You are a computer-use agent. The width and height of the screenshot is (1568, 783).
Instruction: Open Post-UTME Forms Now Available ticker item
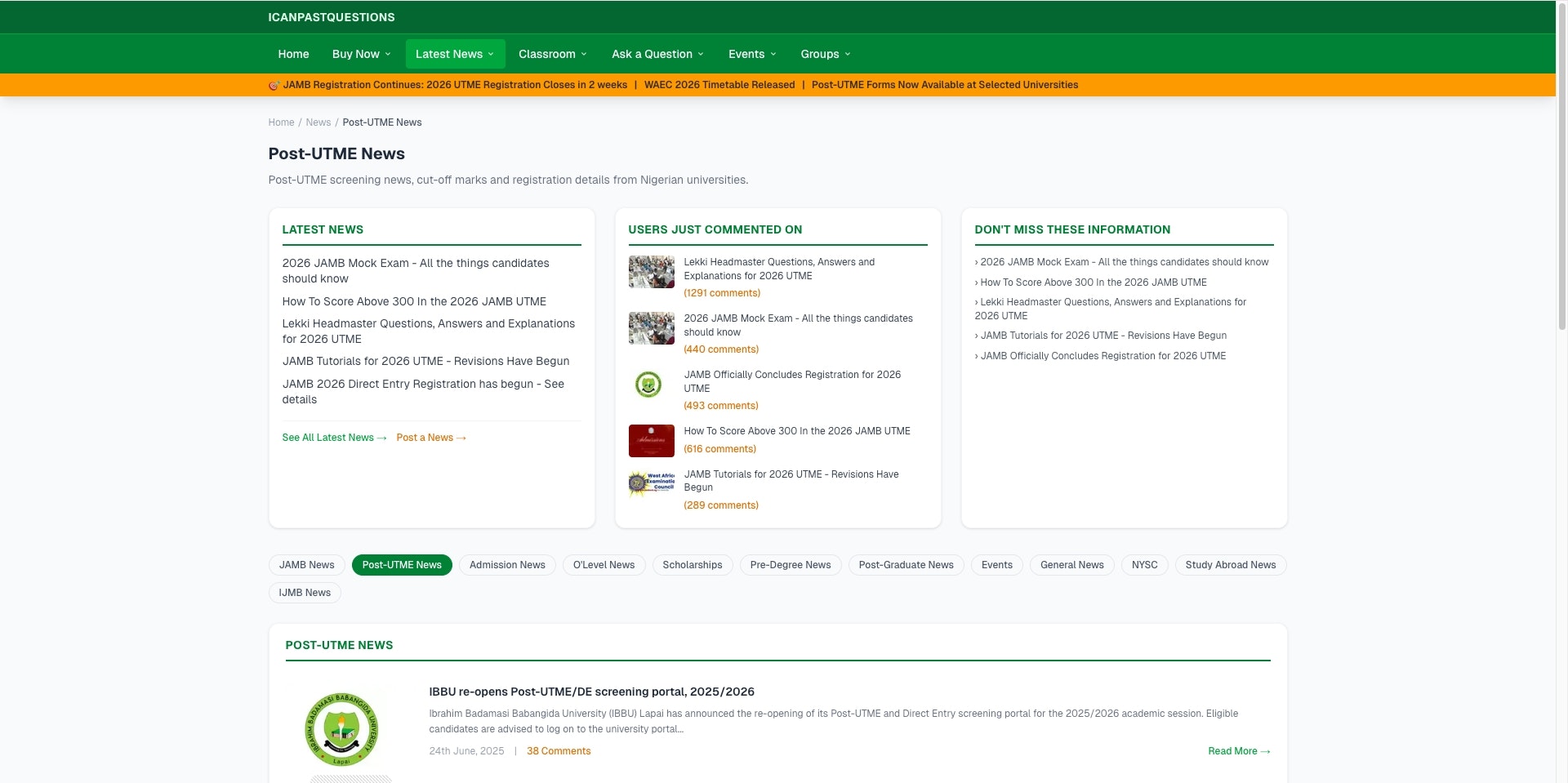945,85
